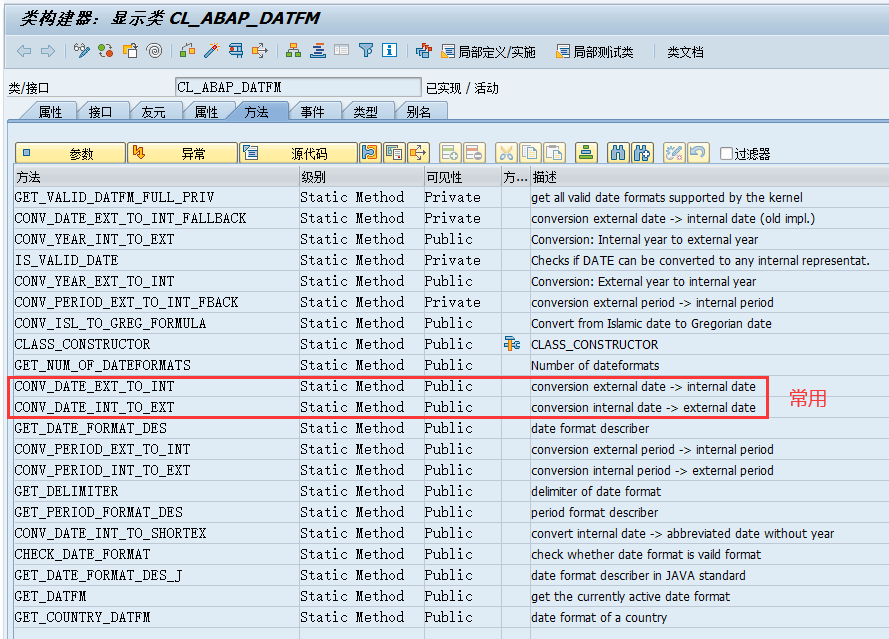The width and height of the screenshot is (889, 639).
Task: Click the Find Next icon
Action: point(643,152)
